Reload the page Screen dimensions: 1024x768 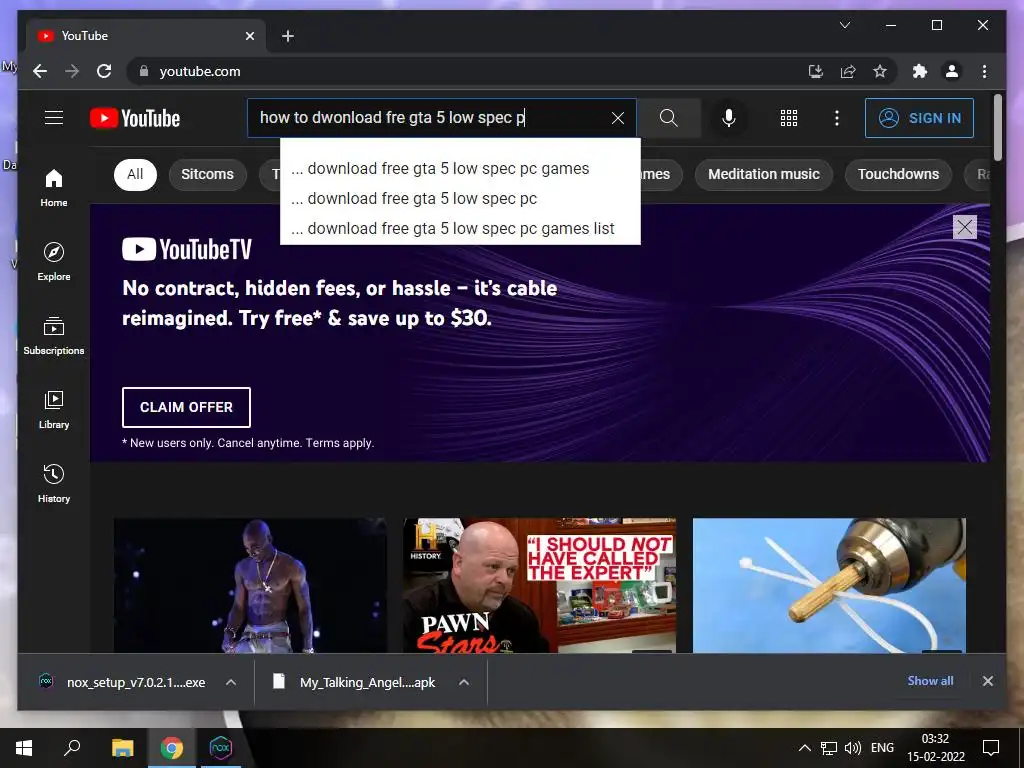(104, 71)
